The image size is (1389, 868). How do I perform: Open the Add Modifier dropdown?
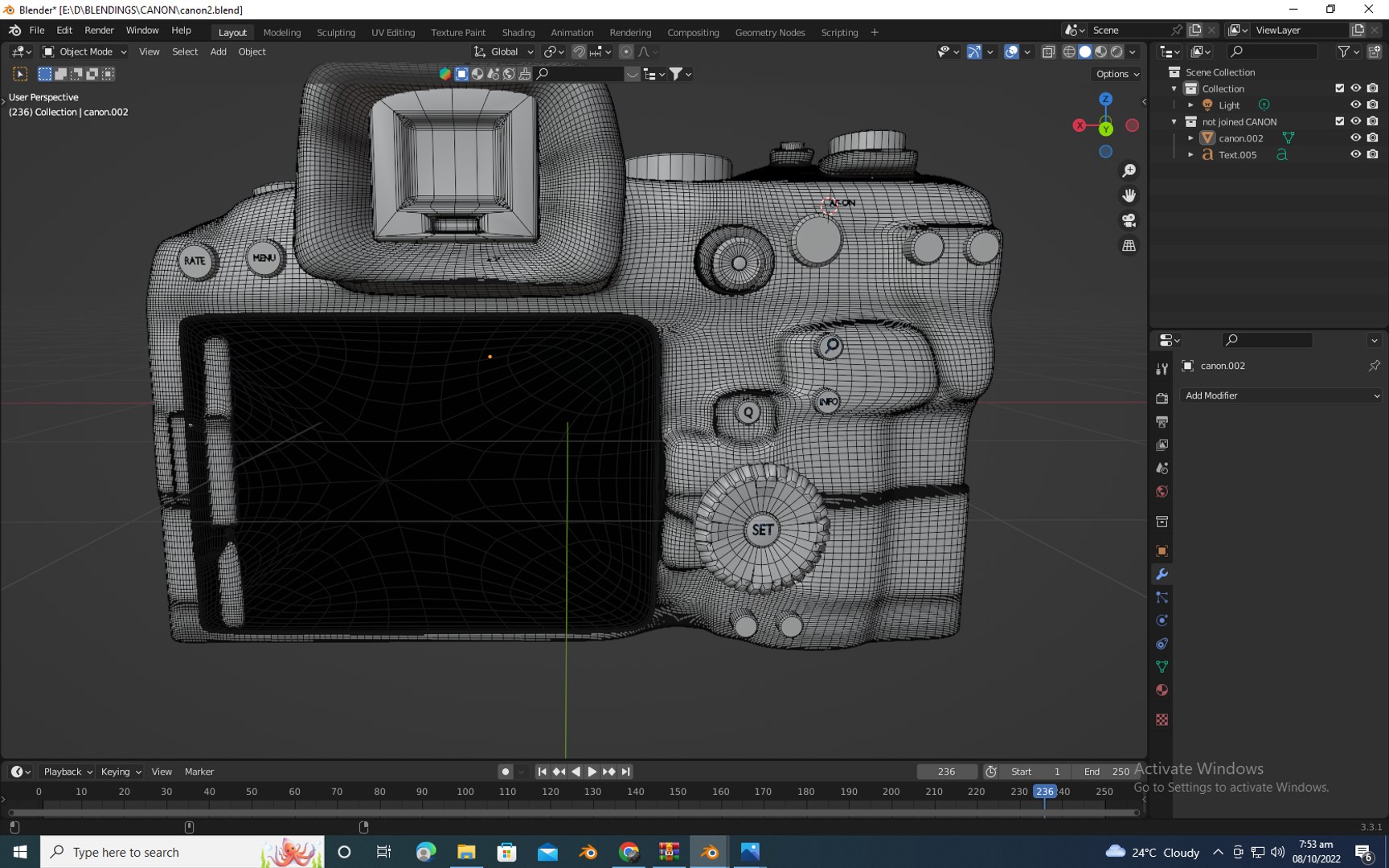tap(1281, 395)
